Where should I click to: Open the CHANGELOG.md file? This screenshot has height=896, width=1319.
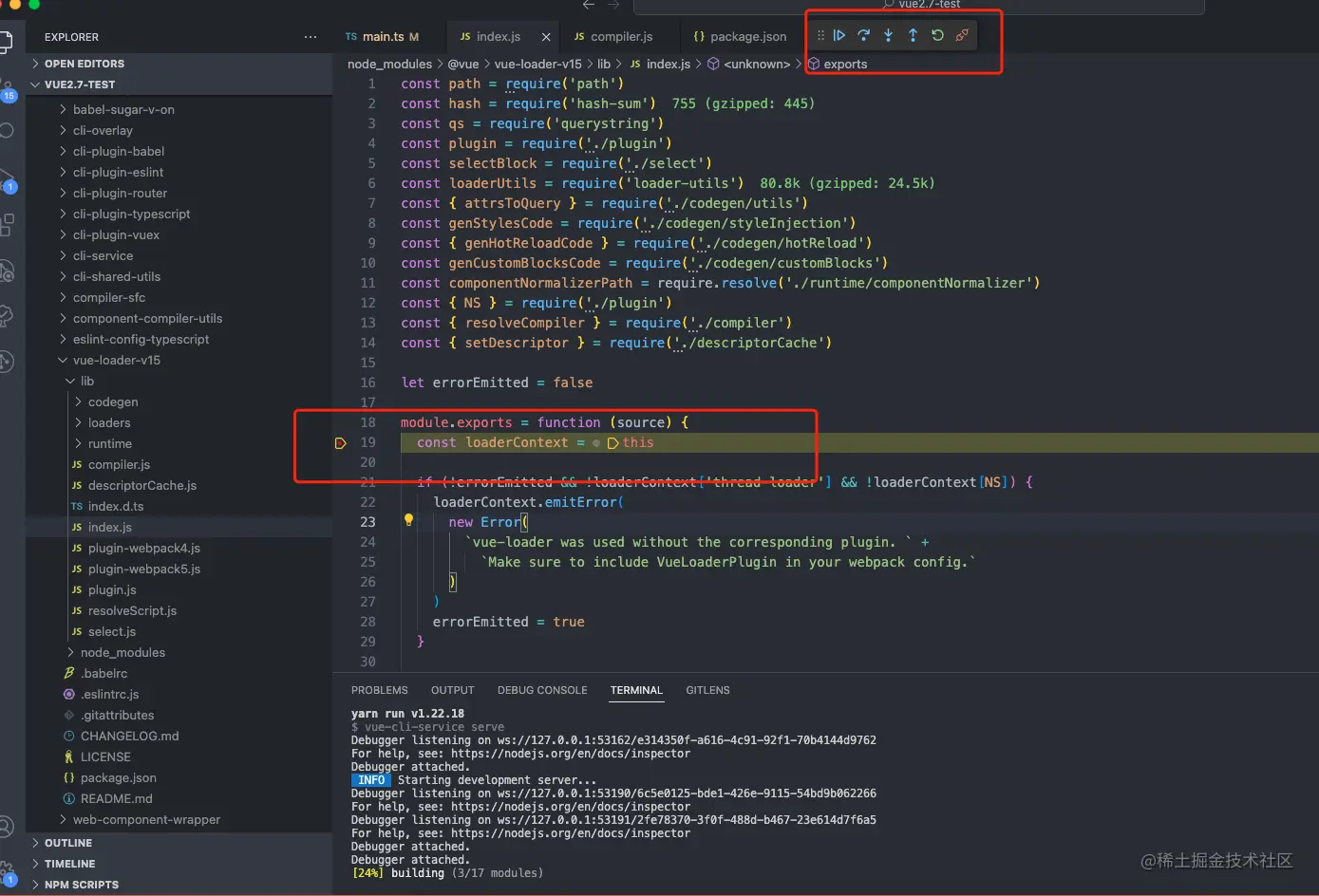pos(179,737)
